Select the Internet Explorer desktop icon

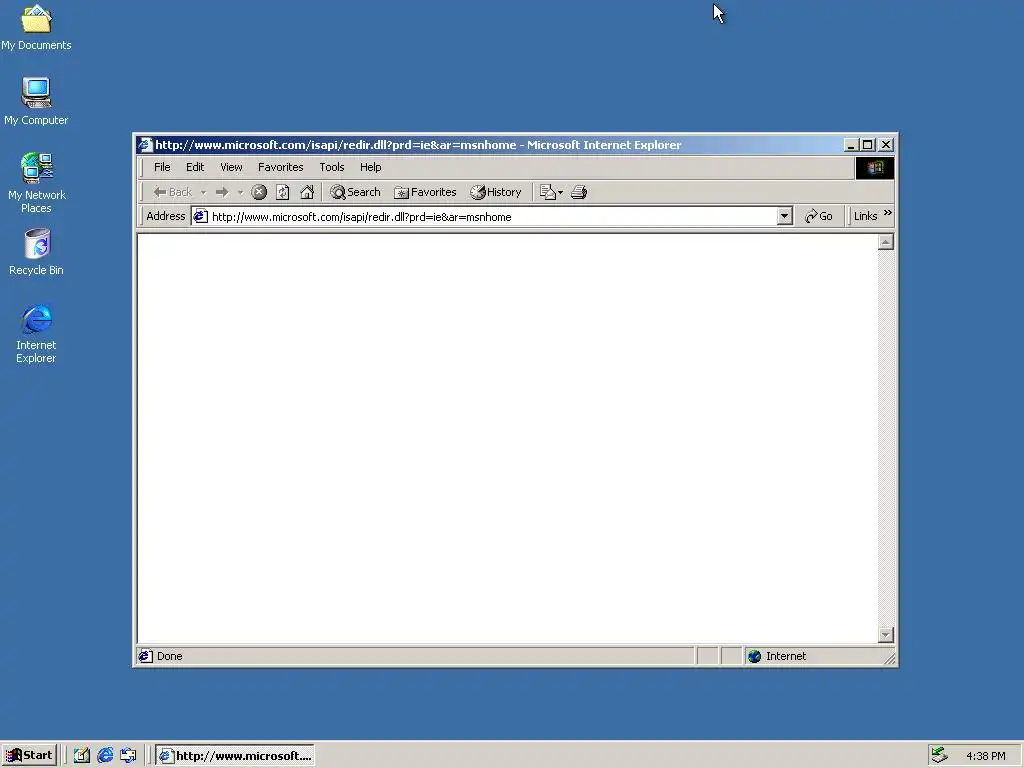[37, 334]
